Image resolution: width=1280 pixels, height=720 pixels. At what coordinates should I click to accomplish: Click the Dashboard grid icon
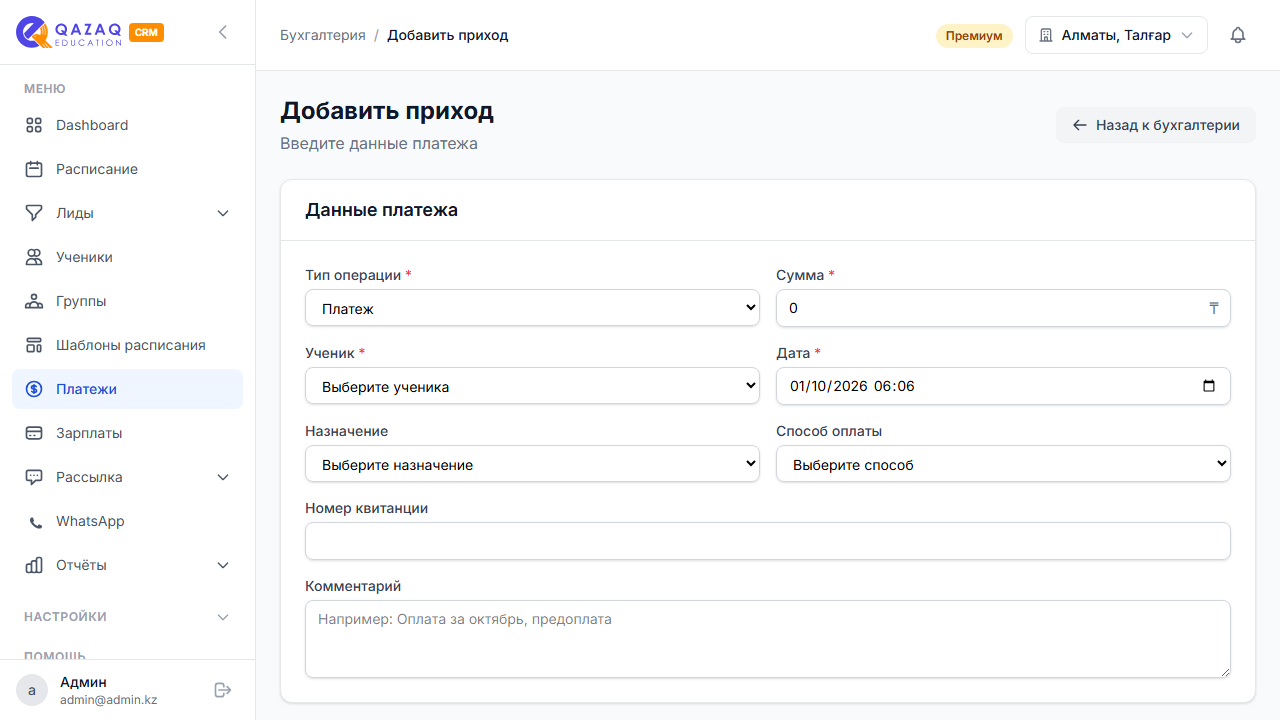34,125
